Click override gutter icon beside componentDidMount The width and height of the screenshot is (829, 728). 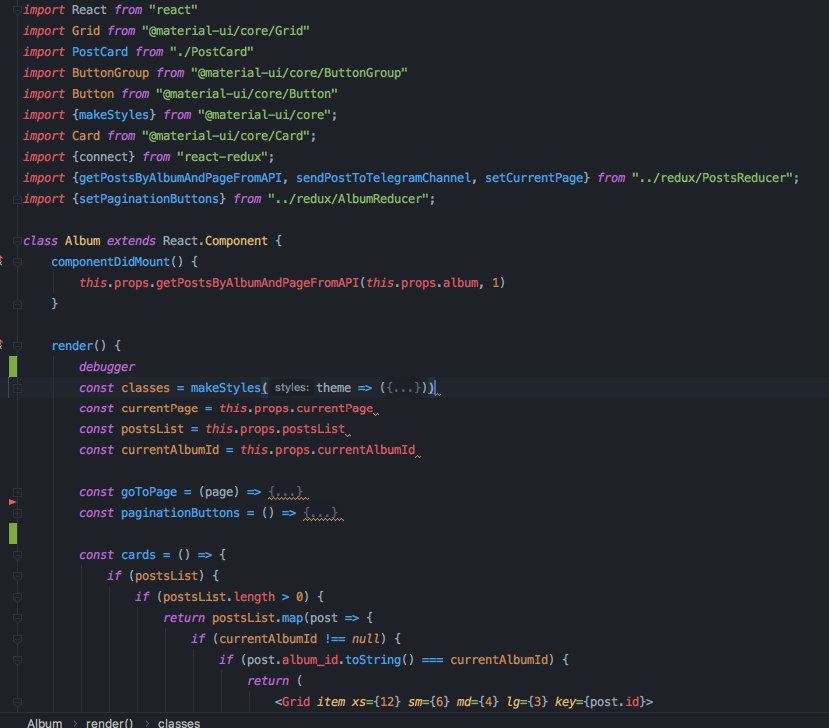tap(2, 260)
